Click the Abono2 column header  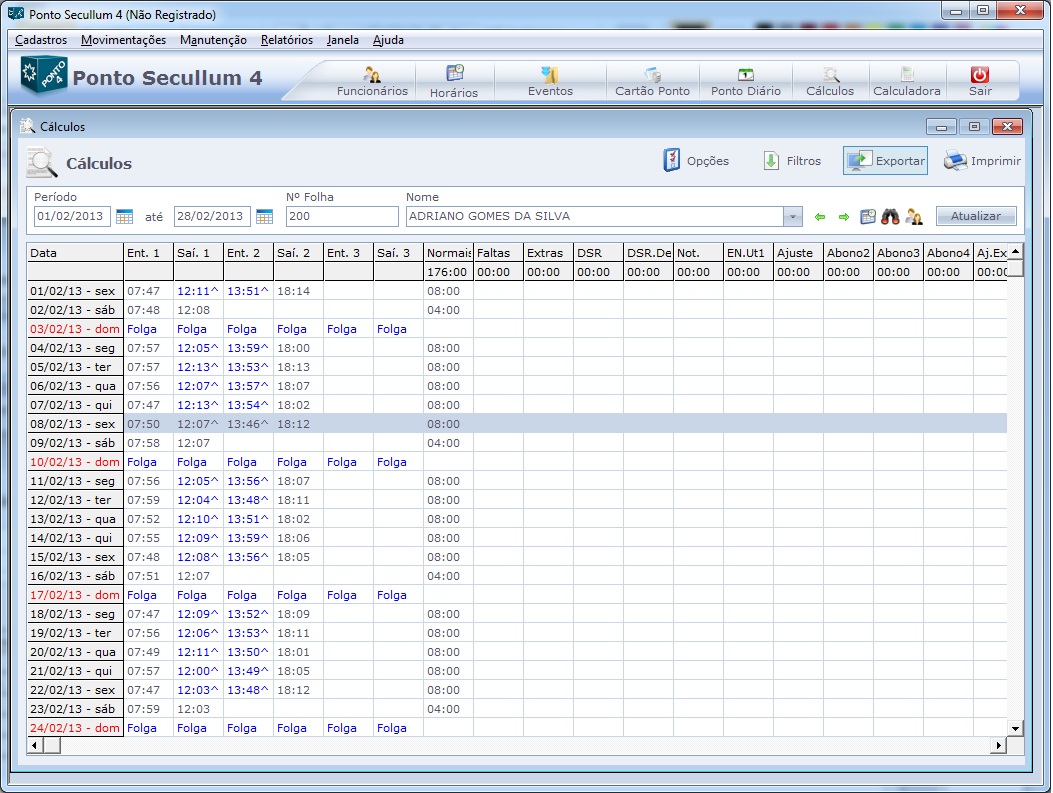[x=848, y=253]
